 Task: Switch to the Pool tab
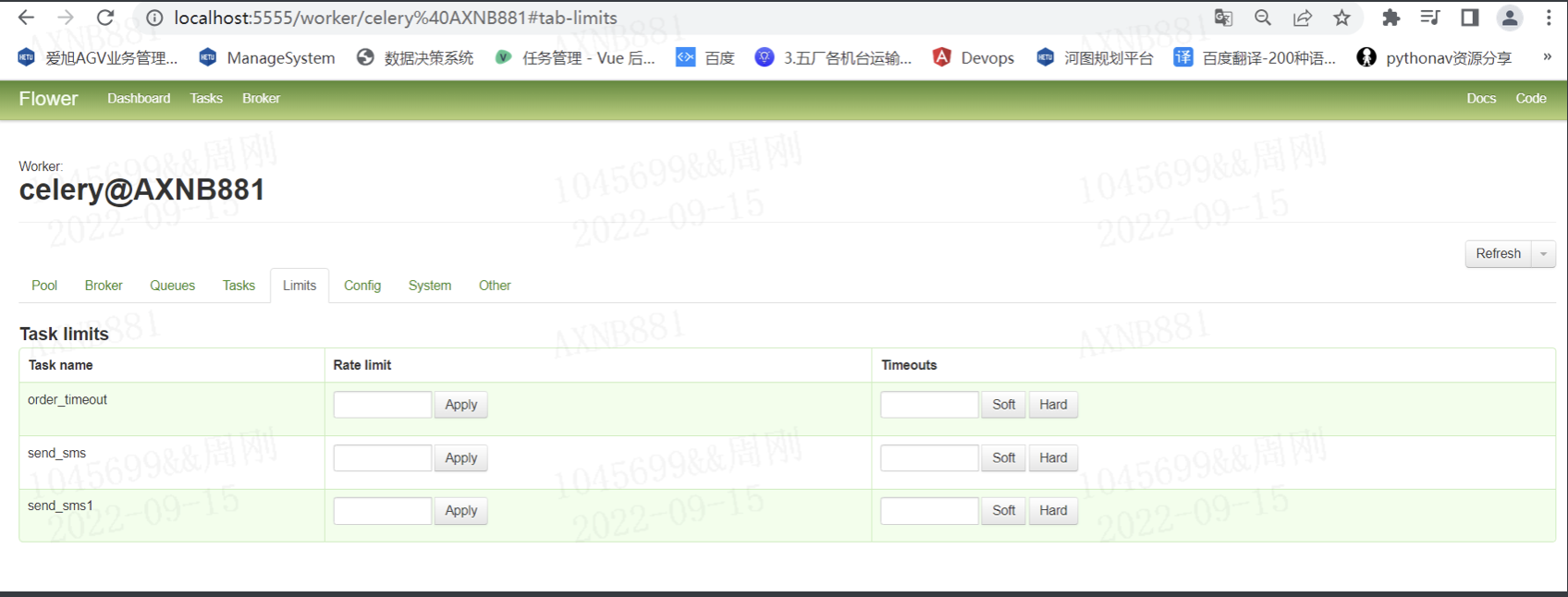point(44,286)
